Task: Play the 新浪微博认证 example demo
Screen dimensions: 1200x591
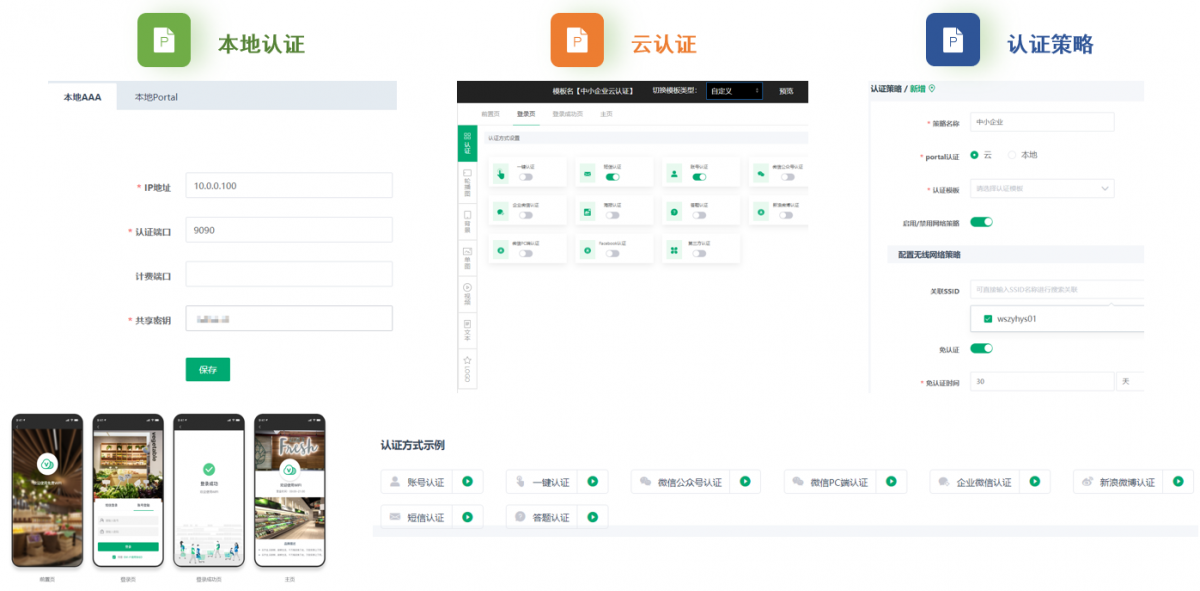Action: pyautogui.click(x=1177, y=482)
